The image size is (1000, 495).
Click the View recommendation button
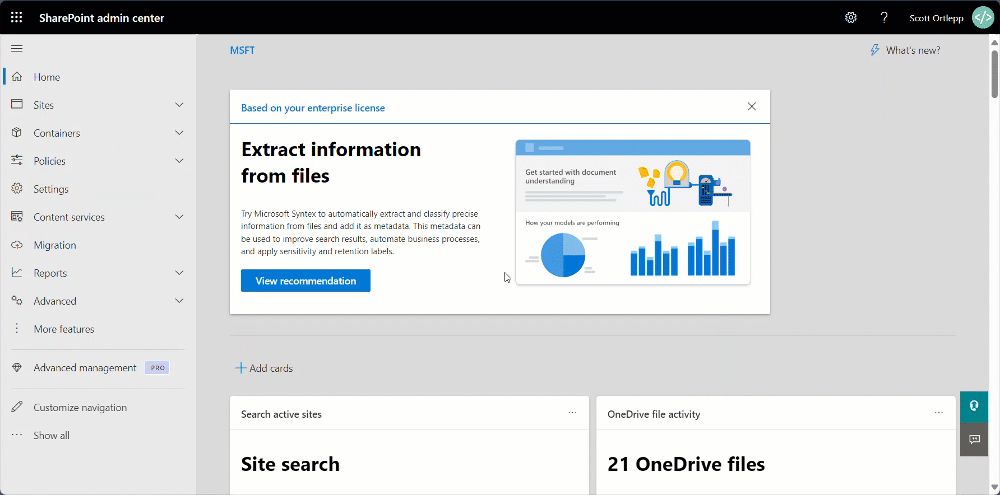pos(305,281)
